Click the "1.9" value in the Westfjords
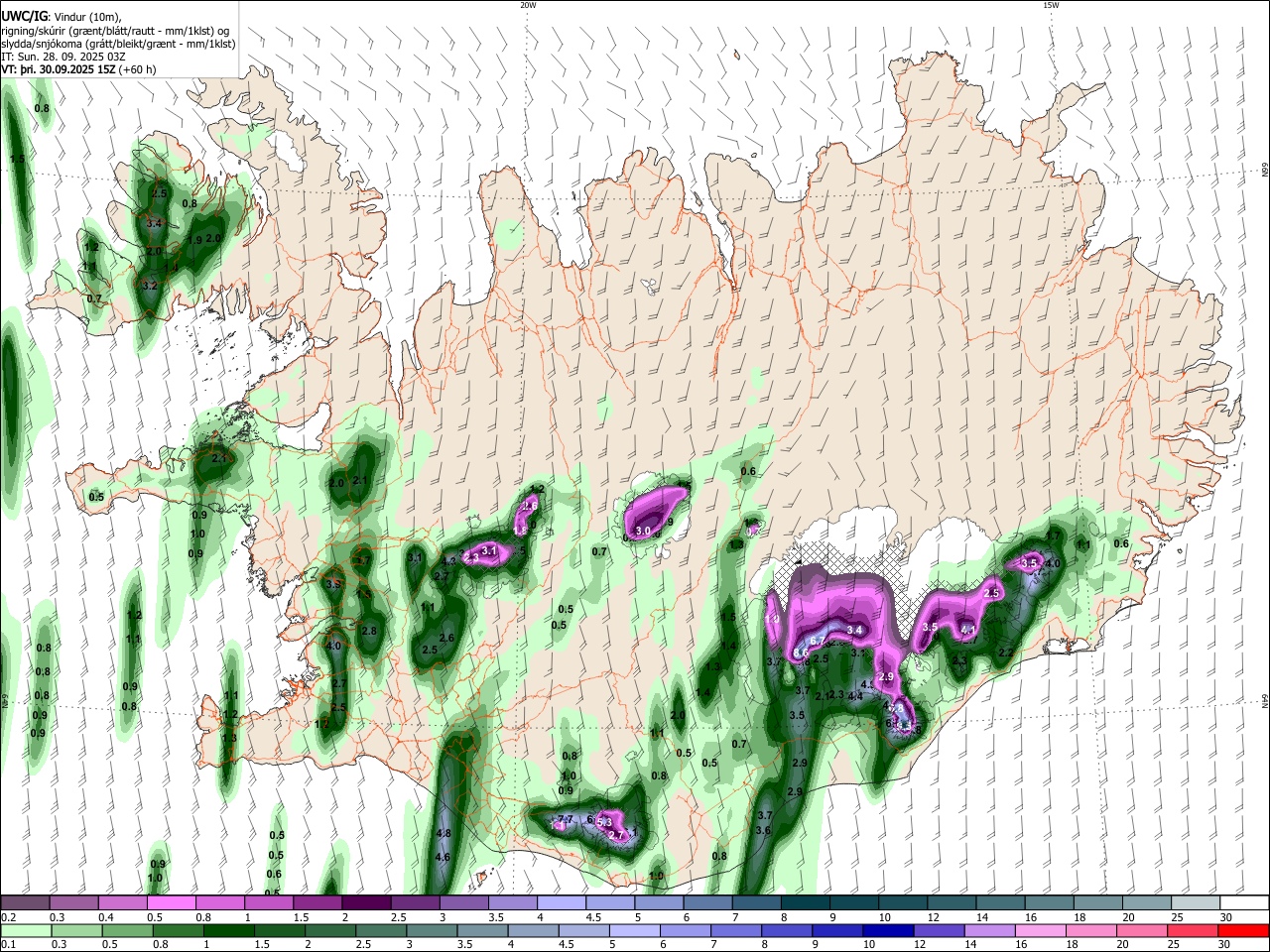 (x=194, y=240)
